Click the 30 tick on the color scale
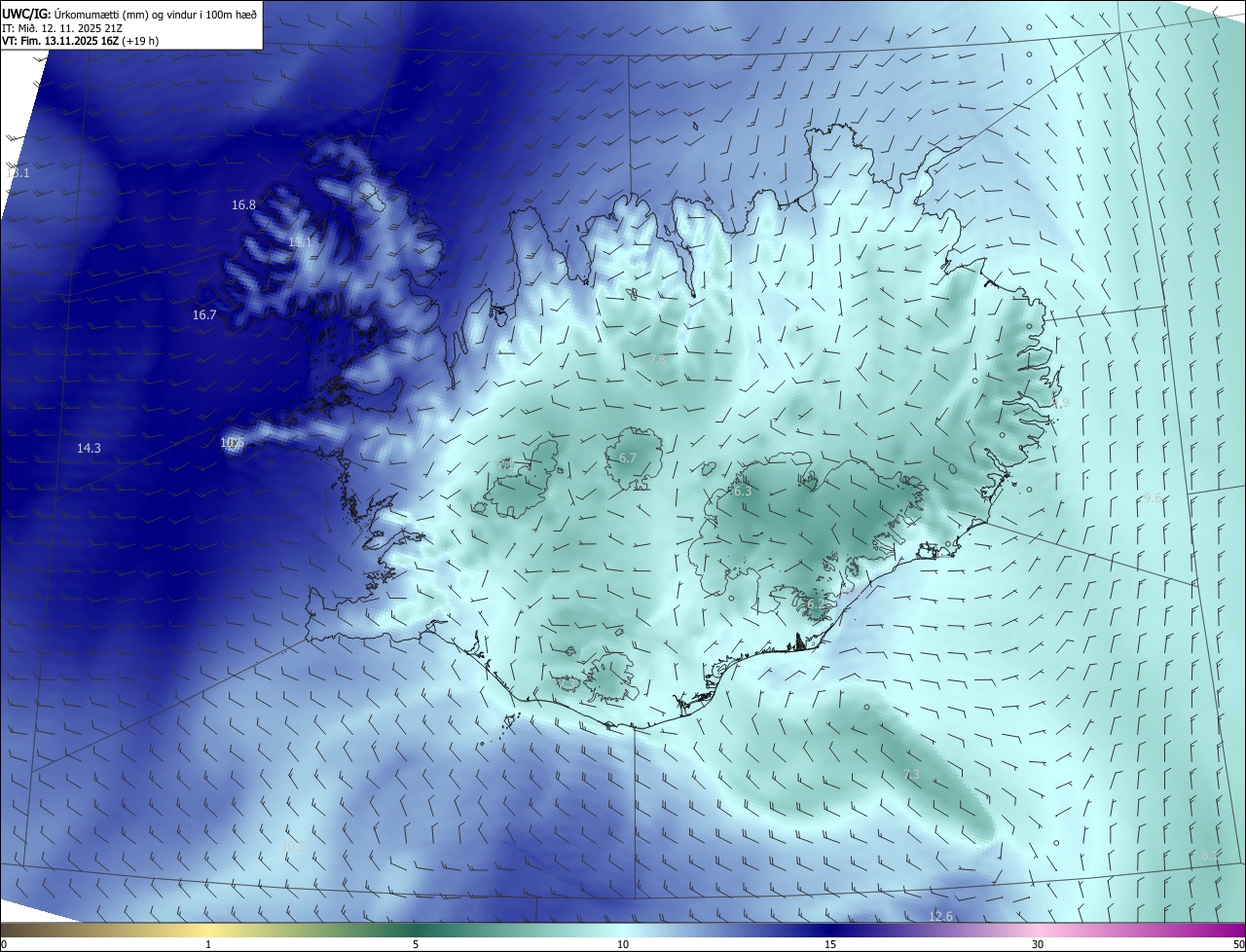 (1038, 944)
